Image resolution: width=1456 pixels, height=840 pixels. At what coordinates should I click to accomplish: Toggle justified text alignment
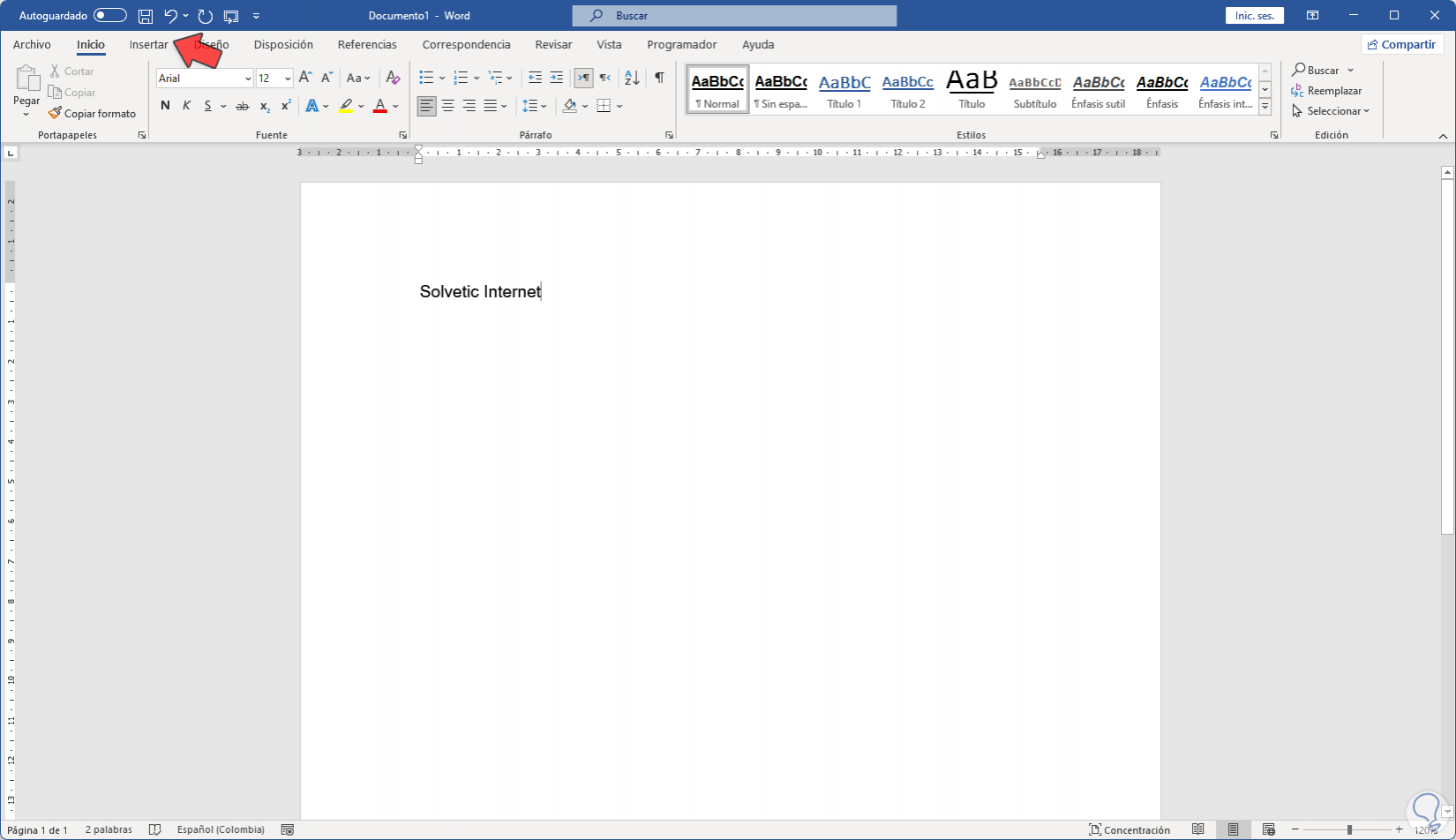(x=490, y=106)
